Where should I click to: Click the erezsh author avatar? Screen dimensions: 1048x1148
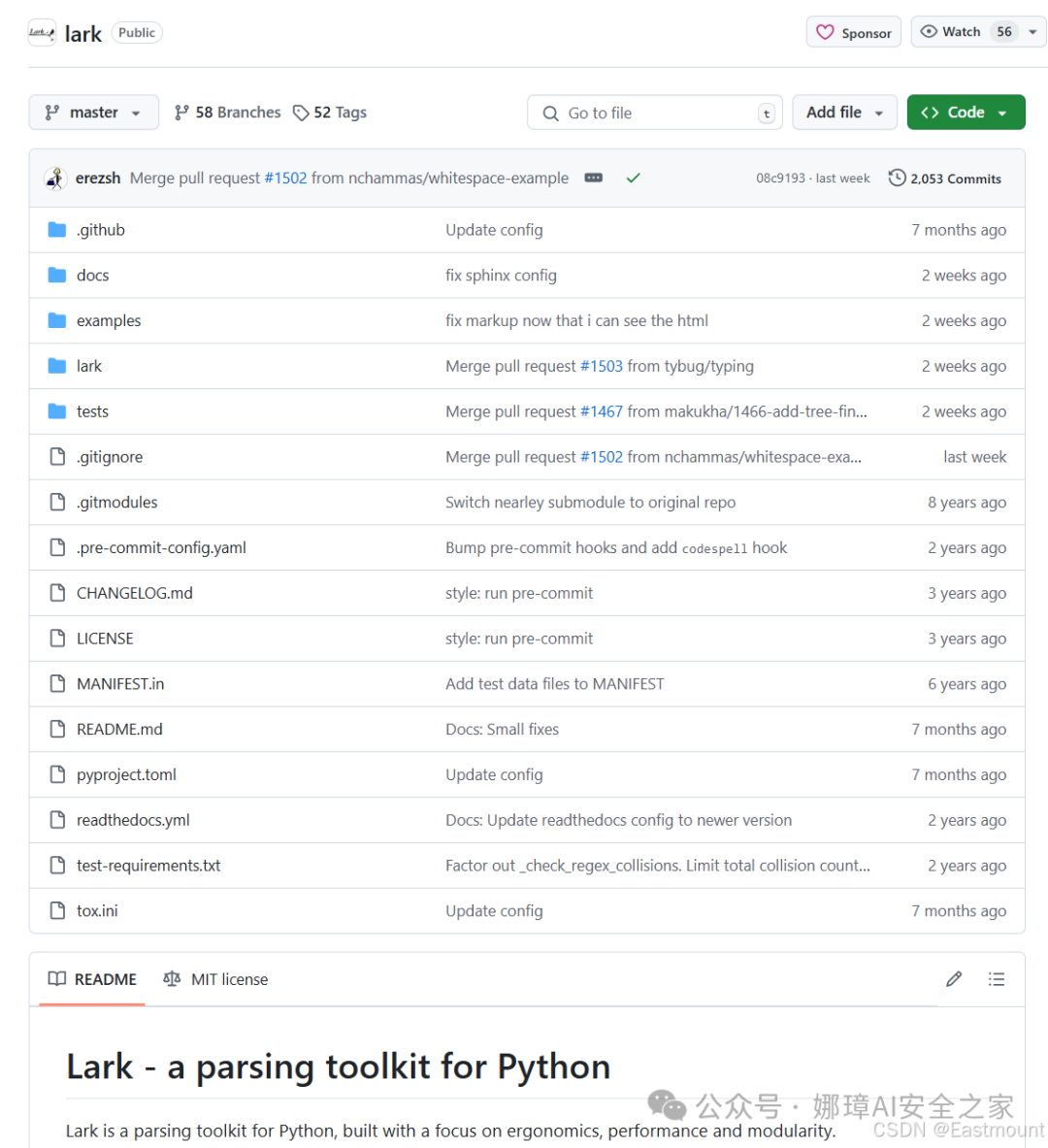tap(55, 178)
